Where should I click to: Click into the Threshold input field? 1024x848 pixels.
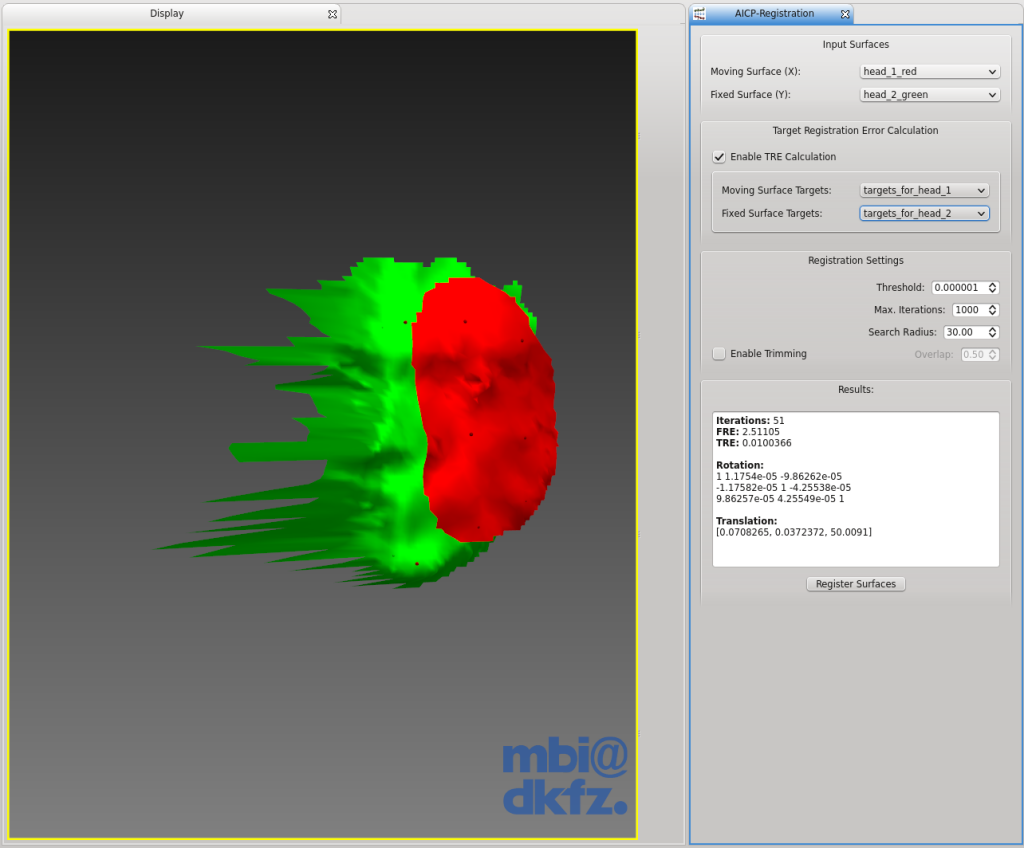[959, 287]
